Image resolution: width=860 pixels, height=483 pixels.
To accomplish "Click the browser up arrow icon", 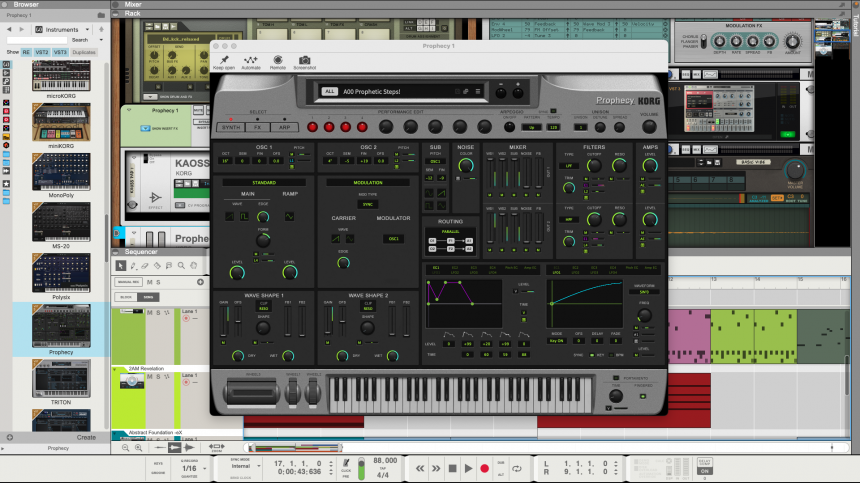I will click(x=101, y=29).
